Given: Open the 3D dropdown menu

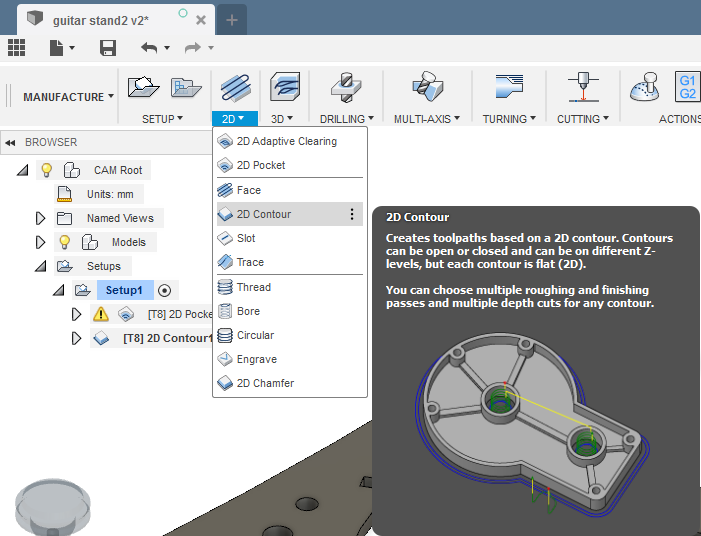Looking at the screenshot, I should [282, 119].
